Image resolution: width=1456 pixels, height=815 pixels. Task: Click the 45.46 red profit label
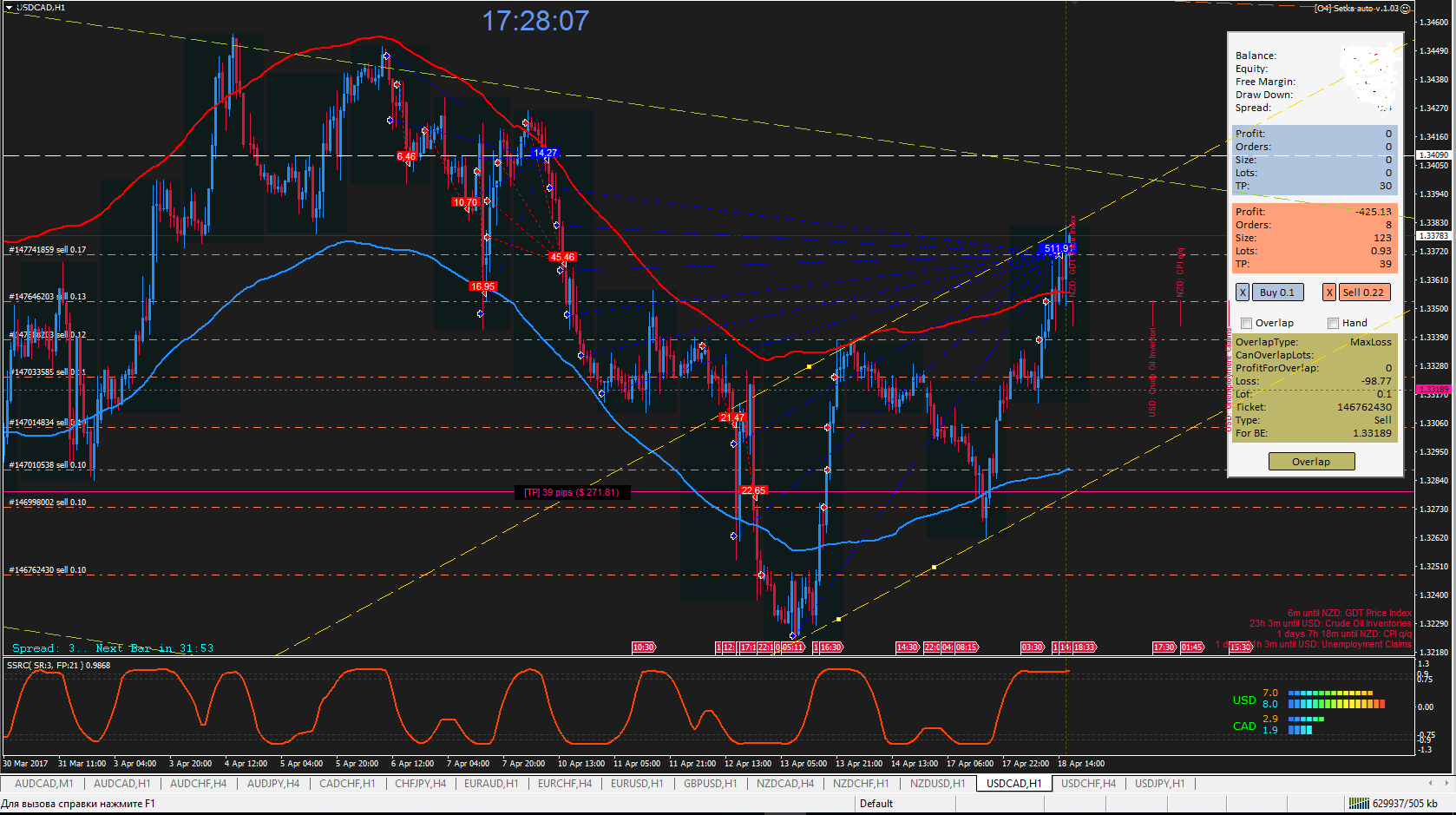tap(562, 257)
